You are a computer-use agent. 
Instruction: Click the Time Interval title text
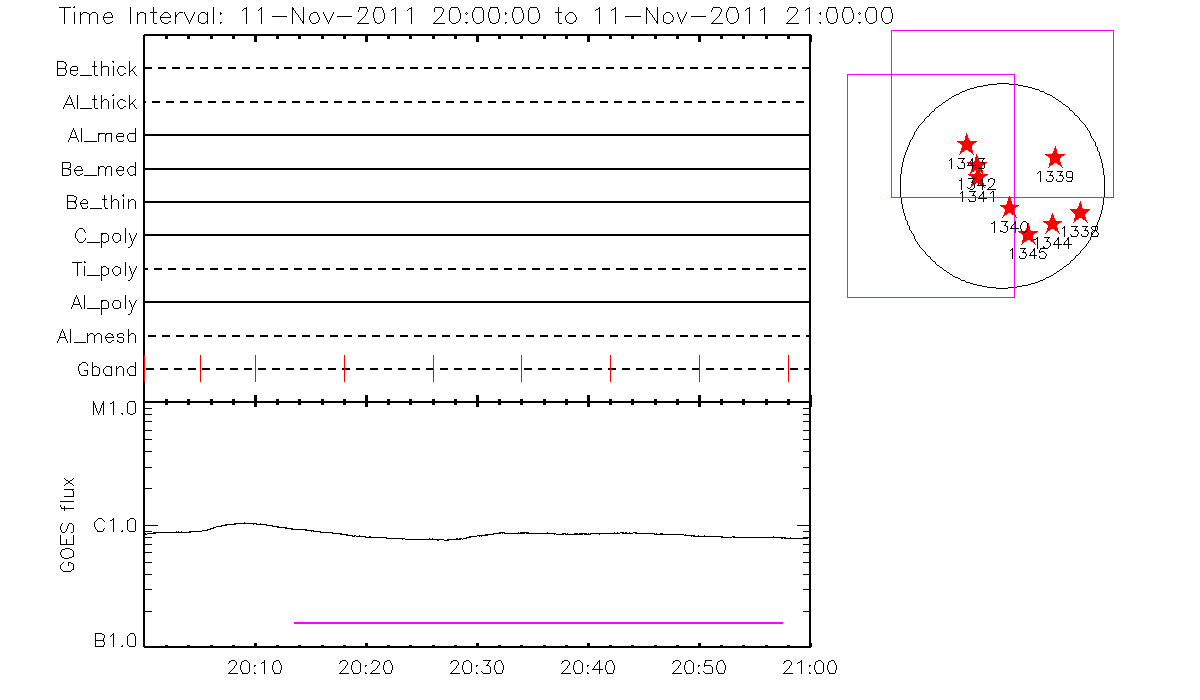pos(476,16)
